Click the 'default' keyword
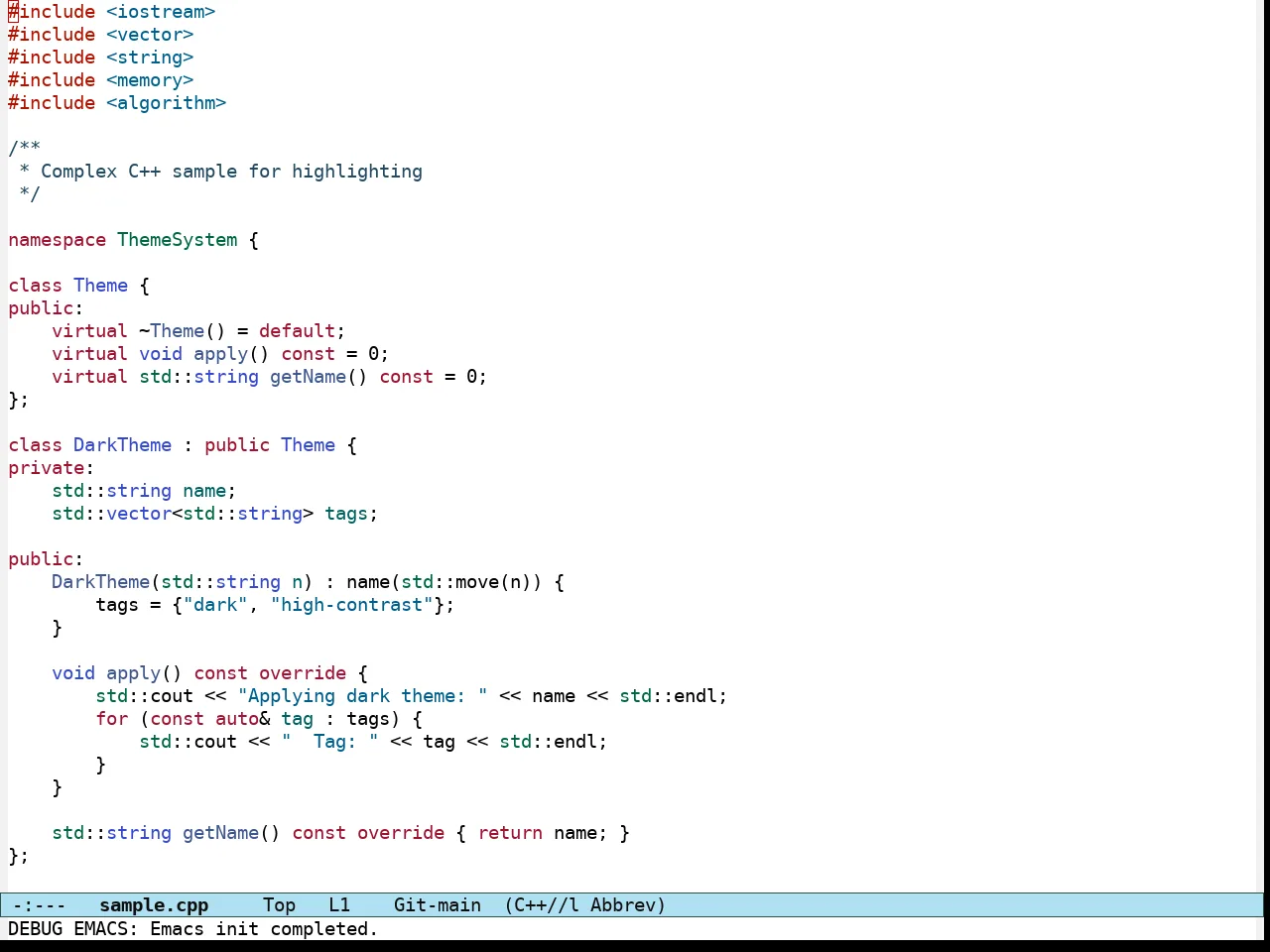Screen dimensions: 1270x952 297,331
